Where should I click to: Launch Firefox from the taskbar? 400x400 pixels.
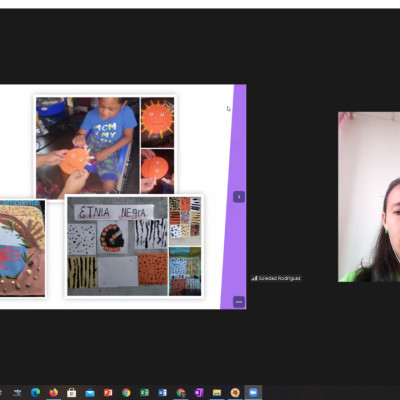point(53,392)
